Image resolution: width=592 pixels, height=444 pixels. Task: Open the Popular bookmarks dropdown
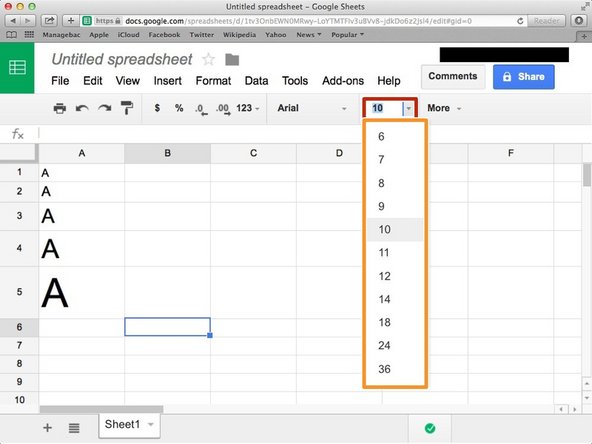click(347, 35)
